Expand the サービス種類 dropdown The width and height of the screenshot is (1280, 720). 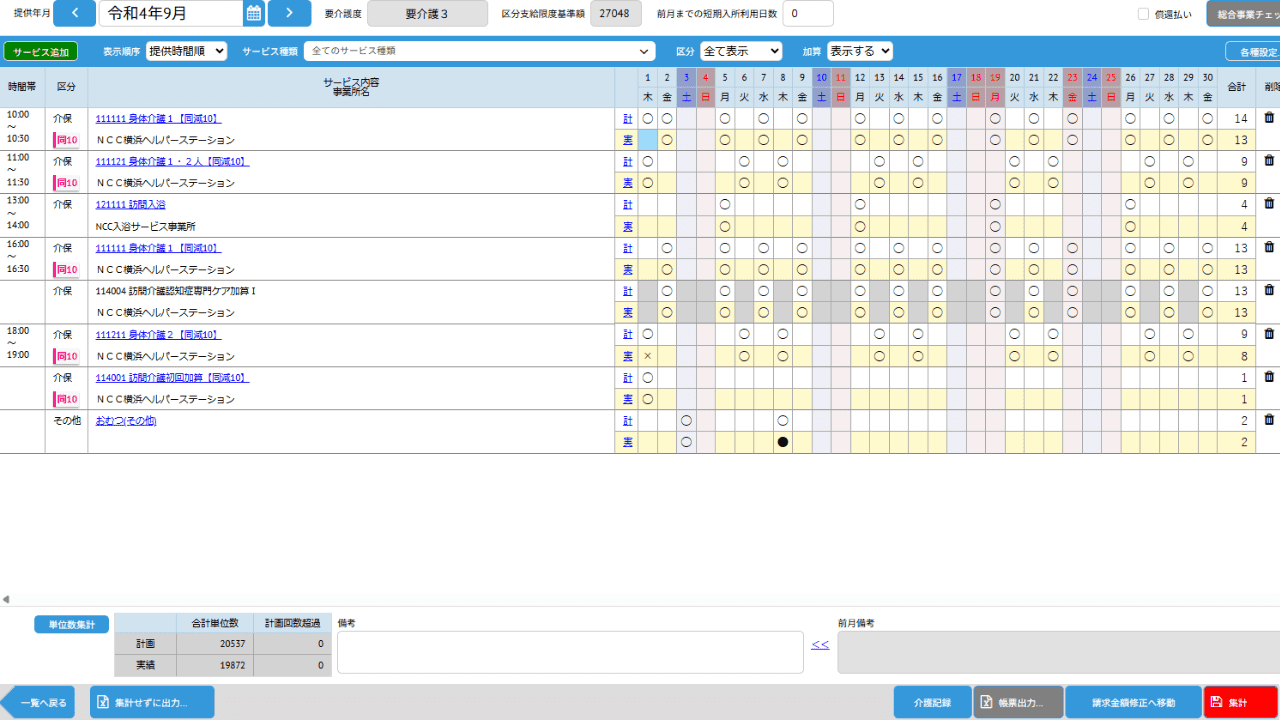click(x=480, y=51)
